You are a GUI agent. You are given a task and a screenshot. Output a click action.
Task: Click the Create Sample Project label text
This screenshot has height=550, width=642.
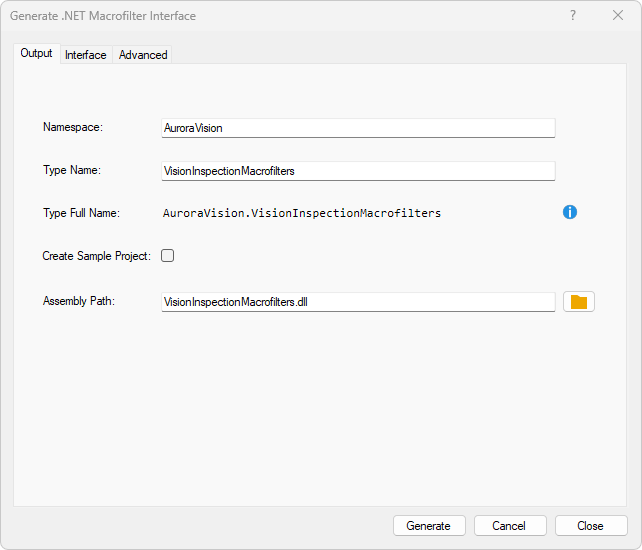tap(96, 256)
